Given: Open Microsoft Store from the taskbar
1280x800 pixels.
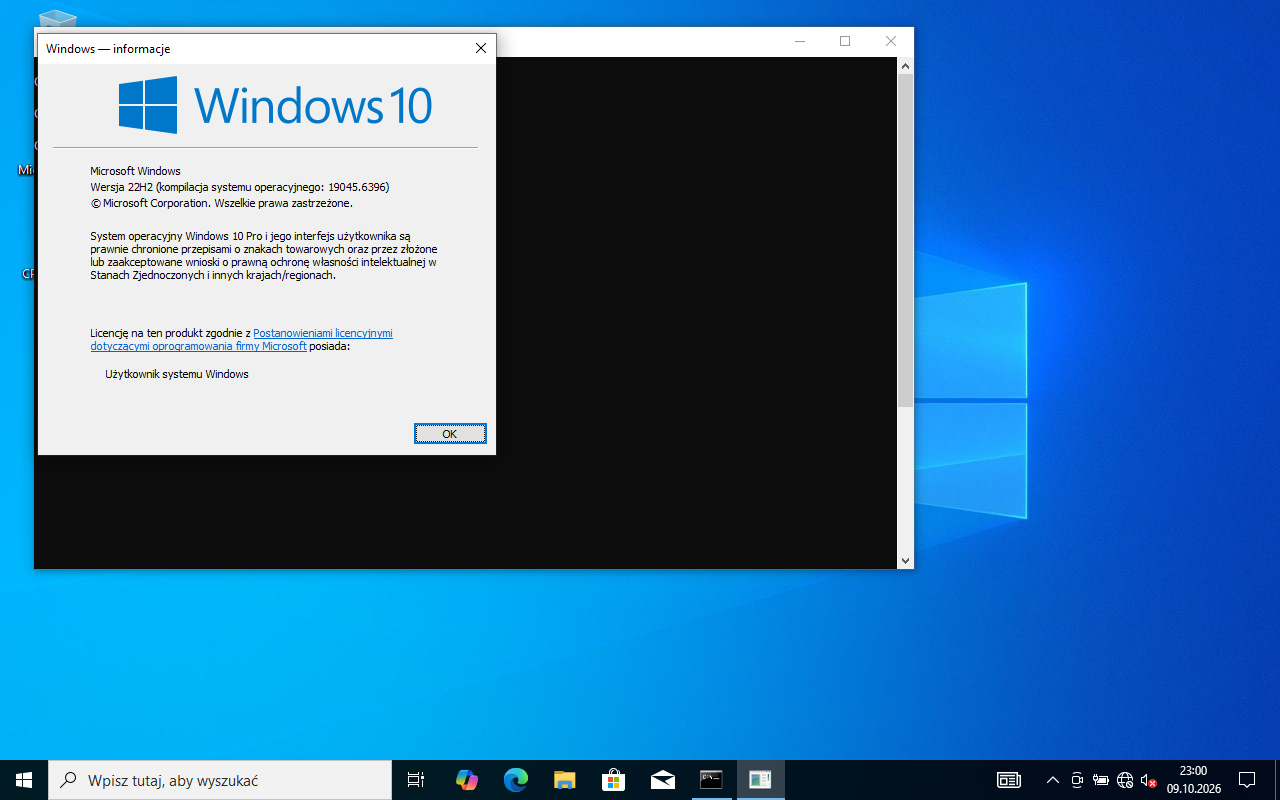Looking at the screenshot, I should tap(613, 780).
